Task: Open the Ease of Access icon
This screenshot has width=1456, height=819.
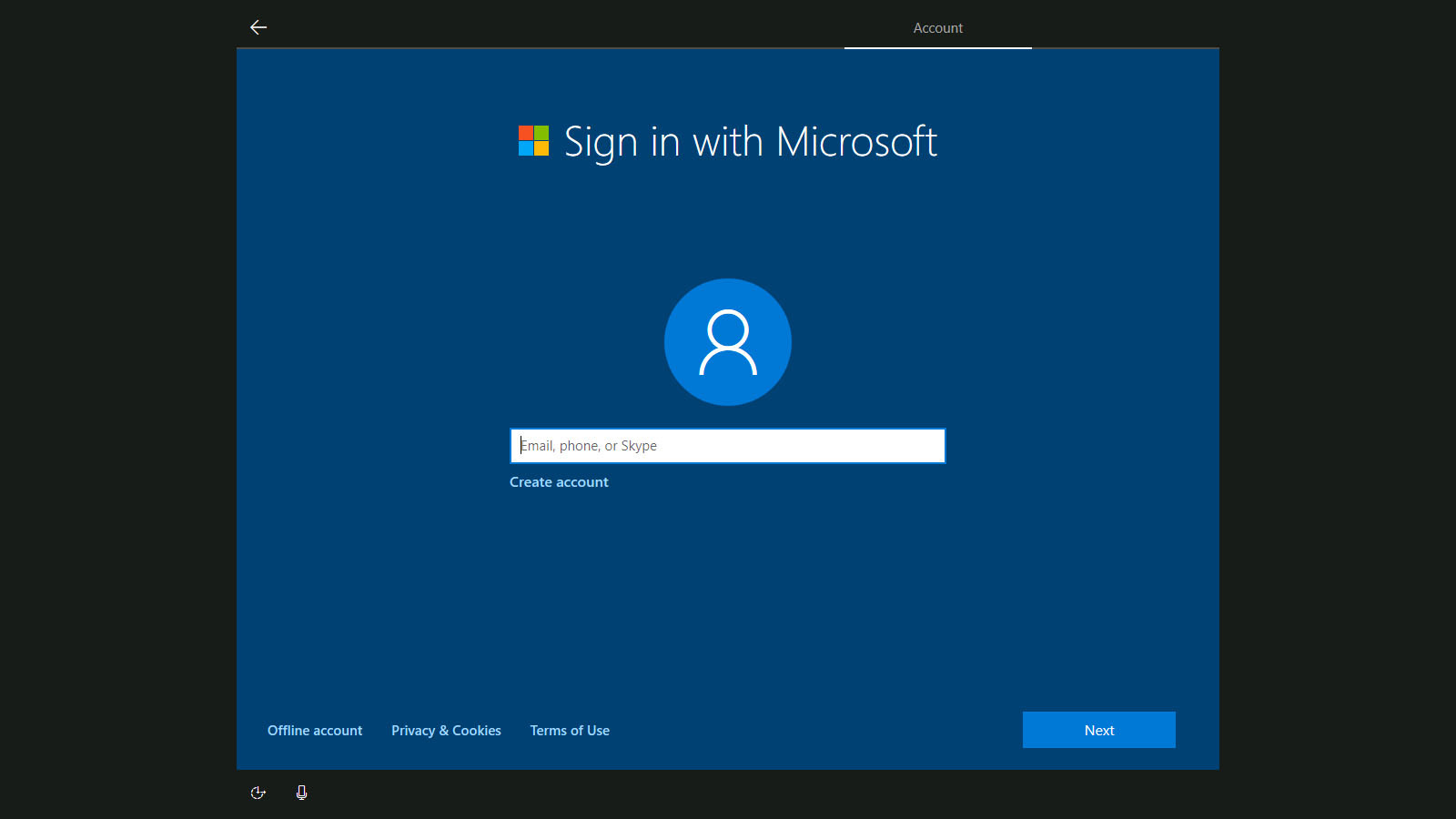Action: [258, 793]
